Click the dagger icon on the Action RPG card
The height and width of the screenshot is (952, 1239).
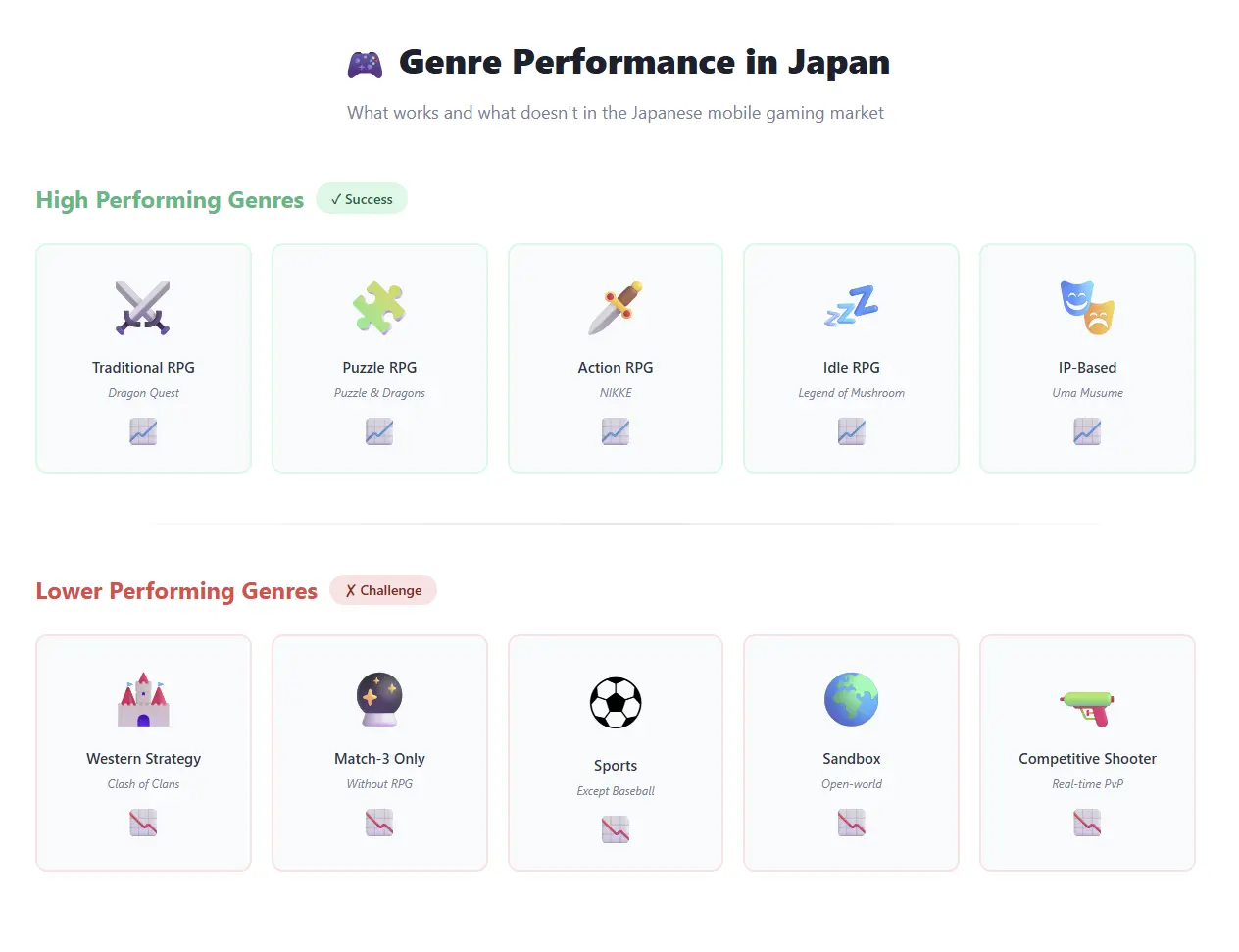coord(615,307)
